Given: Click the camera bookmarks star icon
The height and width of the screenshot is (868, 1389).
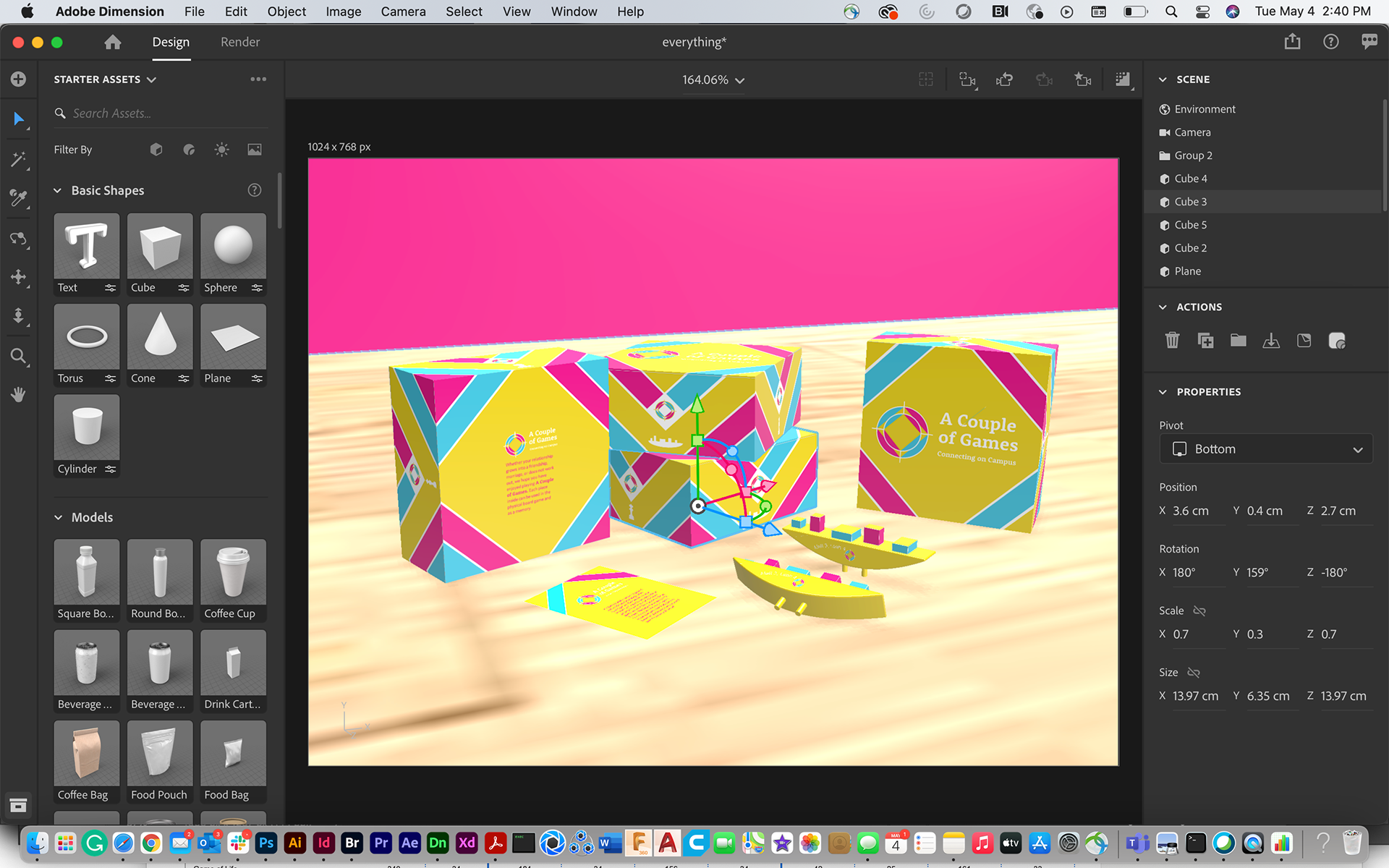Looking at the screenshot, I should click(x=1083, y=80).
